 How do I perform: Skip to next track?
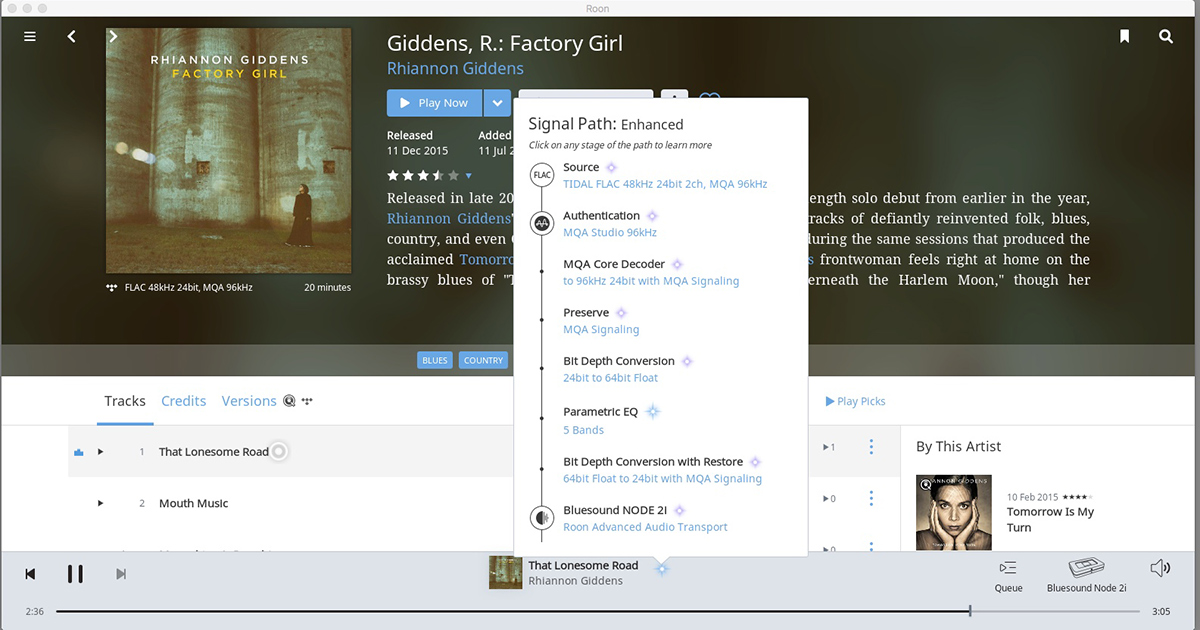pos(121,573)
